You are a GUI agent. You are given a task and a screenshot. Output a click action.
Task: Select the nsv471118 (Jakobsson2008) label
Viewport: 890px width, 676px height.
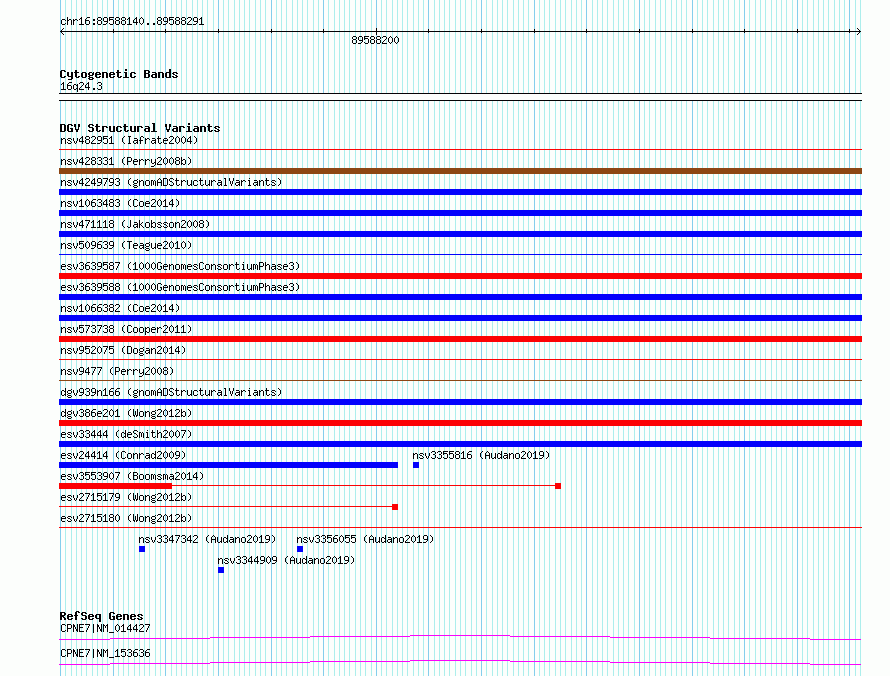point(135,224)
